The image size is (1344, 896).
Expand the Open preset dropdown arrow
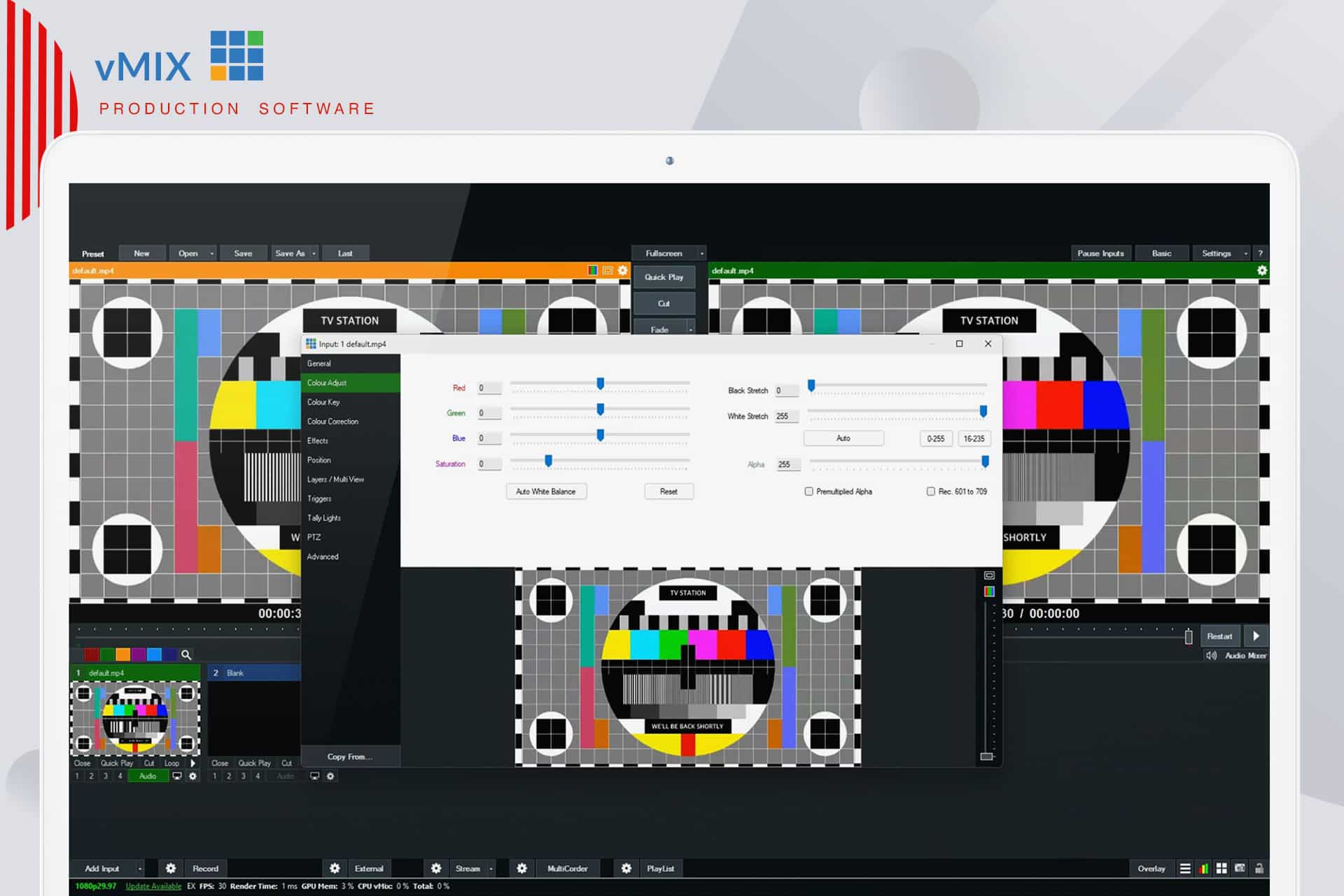(x=212, y=253)
